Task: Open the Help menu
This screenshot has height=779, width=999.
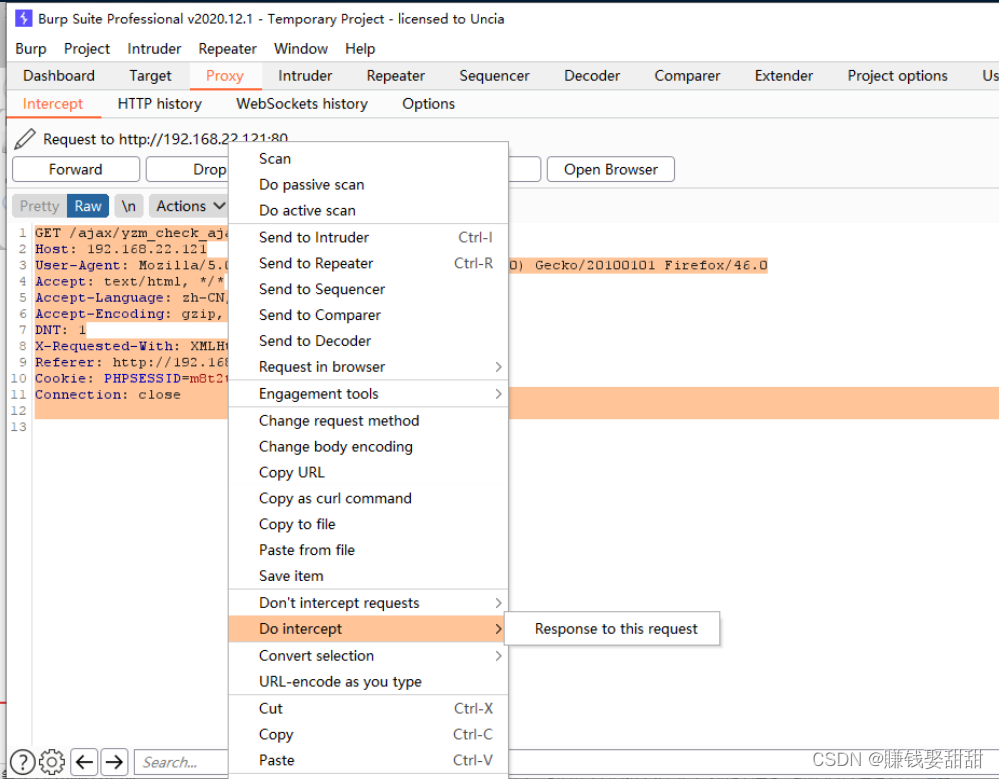Action: [x=360, y=48]
